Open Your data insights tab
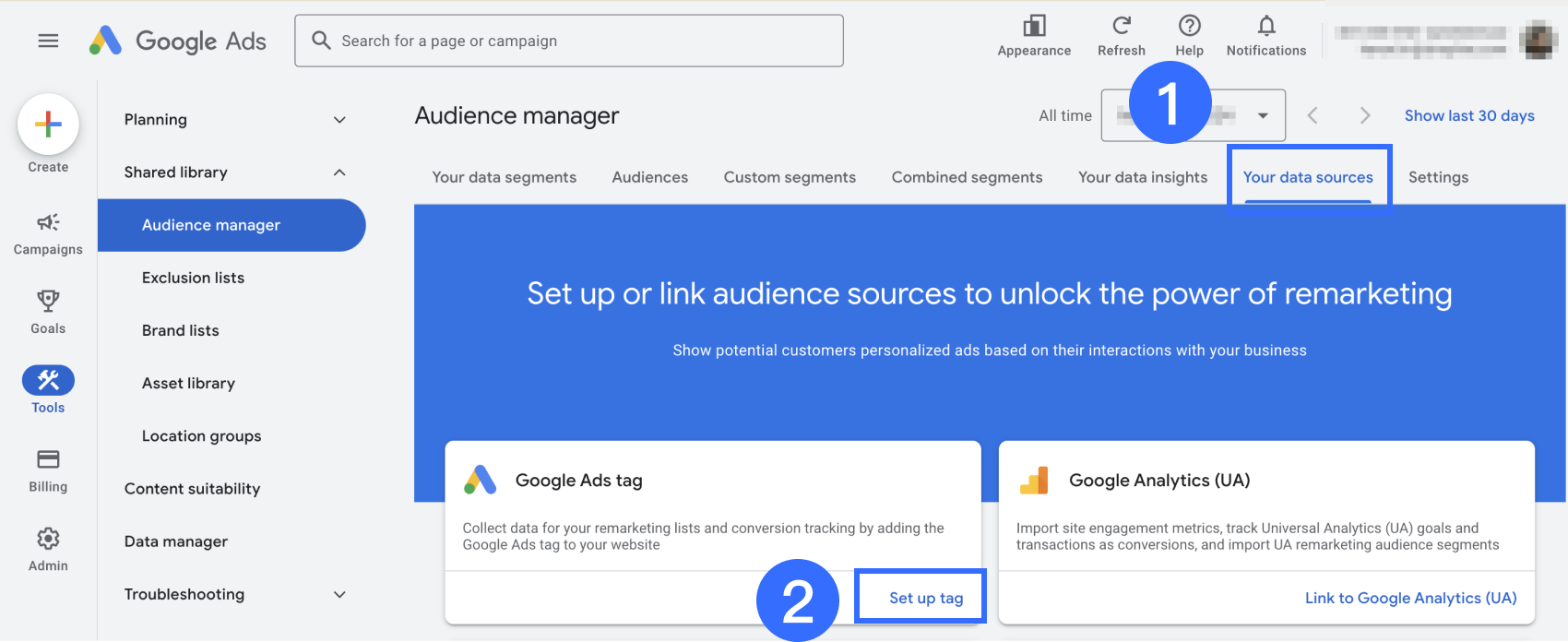The height and width of the screenshot is (642, 1568). (1143, 177)
